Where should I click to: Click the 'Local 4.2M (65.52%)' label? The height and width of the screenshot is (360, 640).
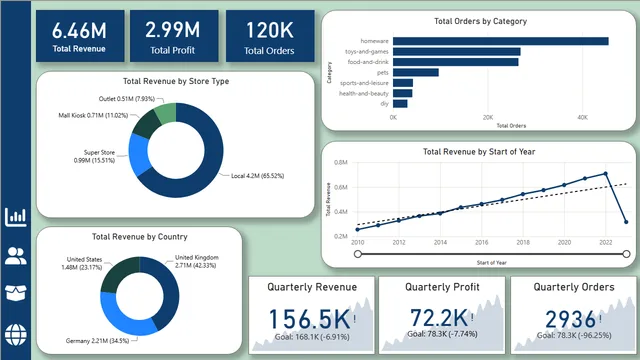[258, 176]
